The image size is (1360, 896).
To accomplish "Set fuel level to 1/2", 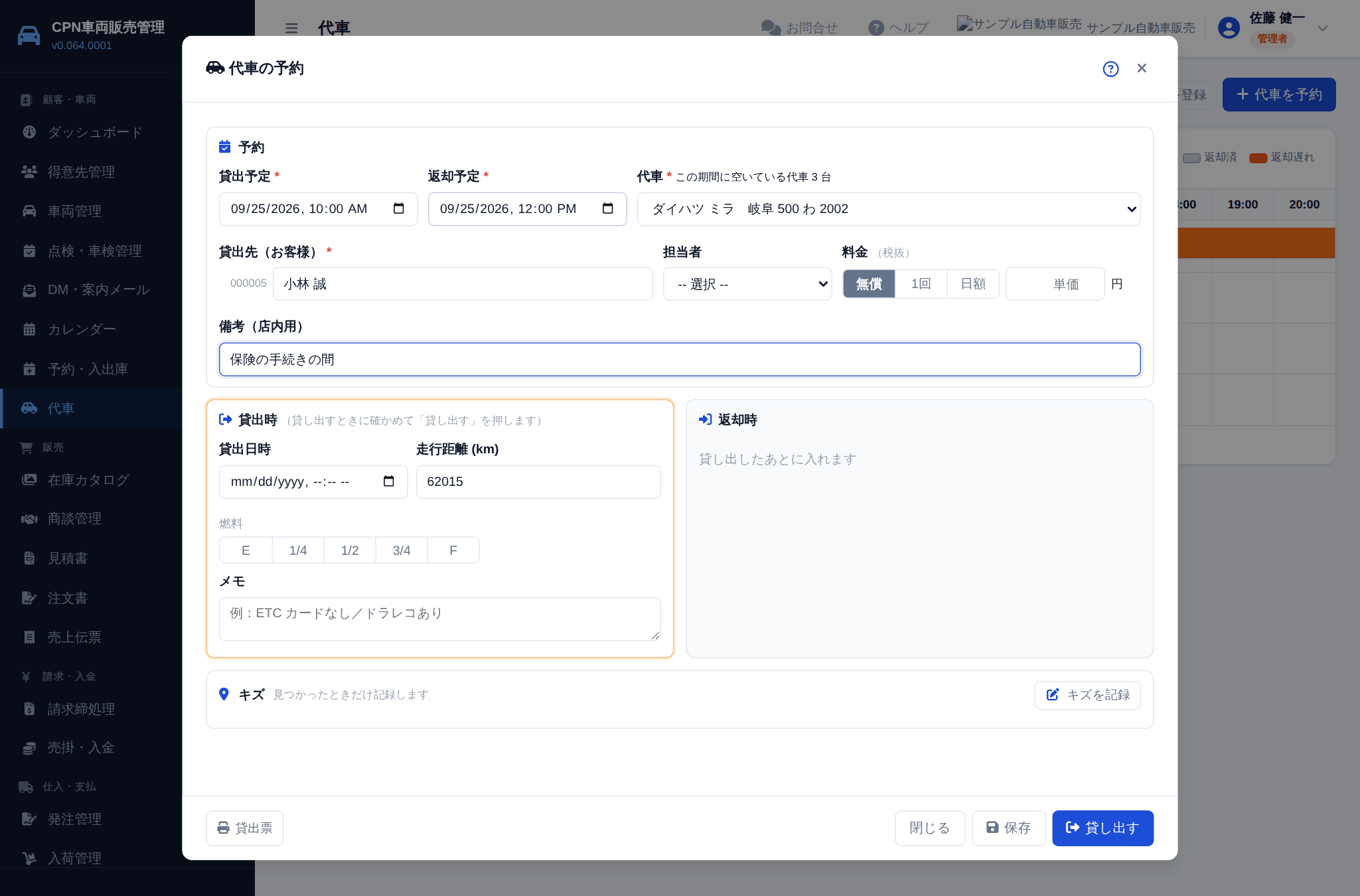I will pos(350,550).
